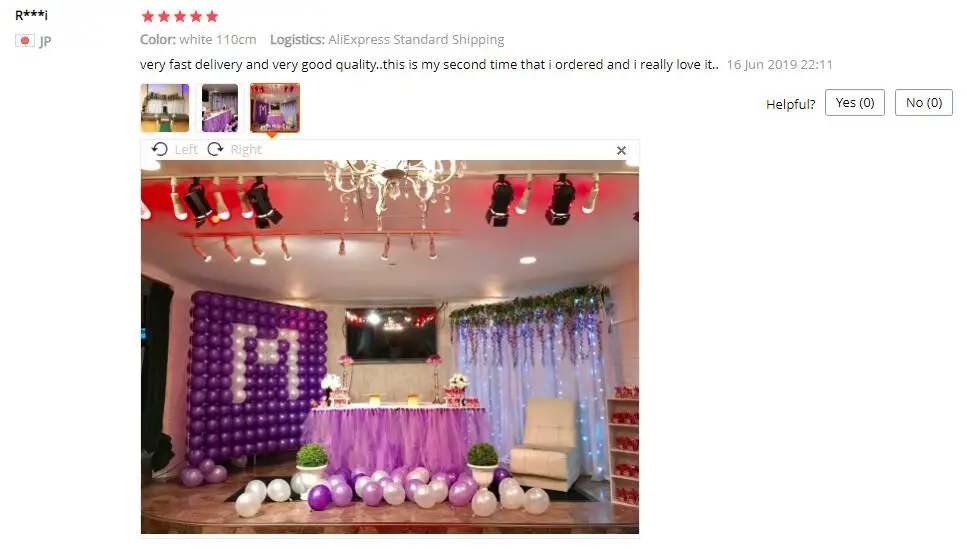Open the second review thumbnail
The width and height of the screenshot is (967, 549).
pos(220,108)
